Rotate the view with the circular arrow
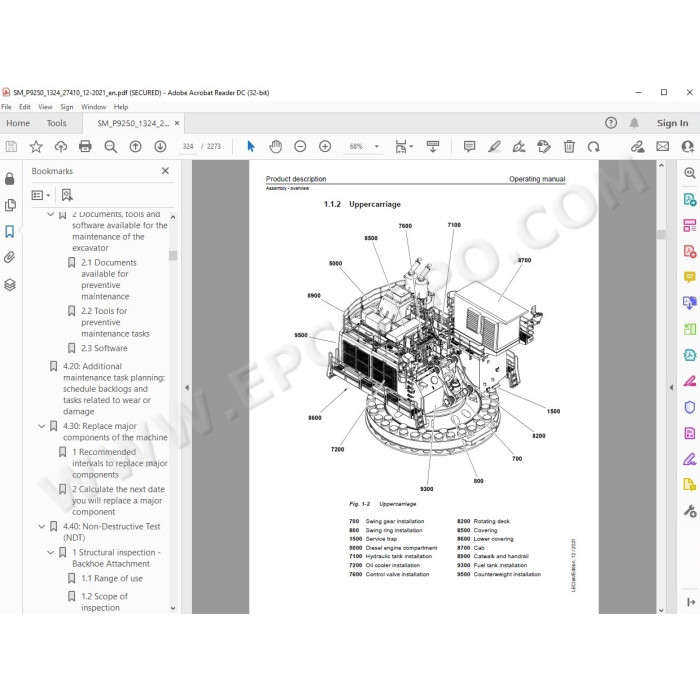The height and width of the screenshot is (700, 700). pos(593,146)
